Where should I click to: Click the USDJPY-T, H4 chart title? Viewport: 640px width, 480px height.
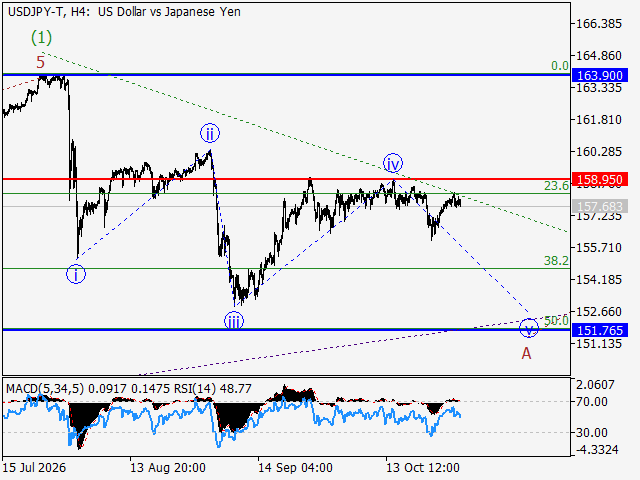pos(124,12)
